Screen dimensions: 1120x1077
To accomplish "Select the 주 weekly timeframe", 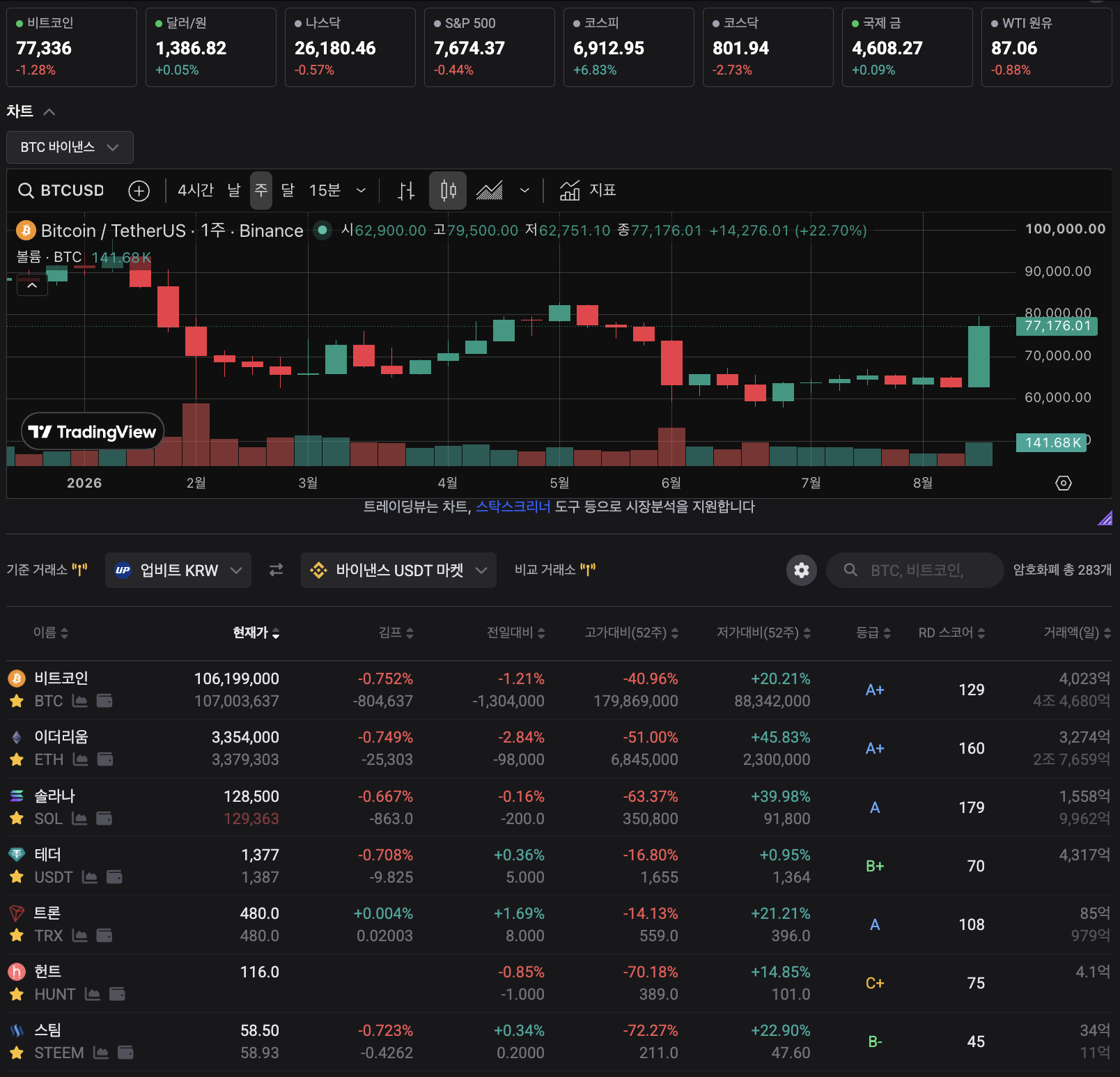I will click(x=261, y=190).
